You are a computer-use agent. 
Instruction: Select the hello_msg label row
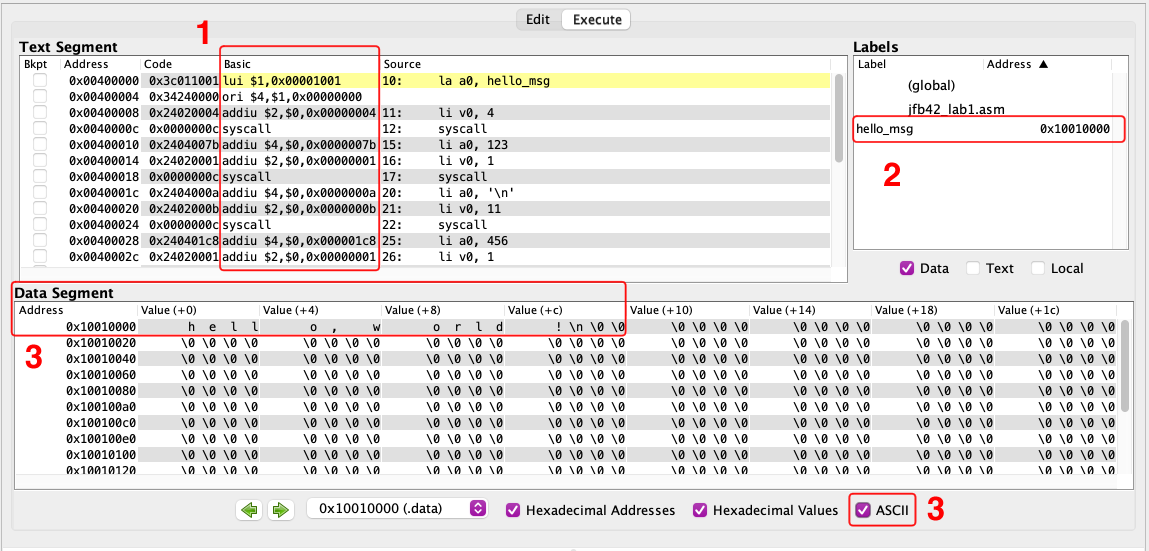(x=985, y=129)
